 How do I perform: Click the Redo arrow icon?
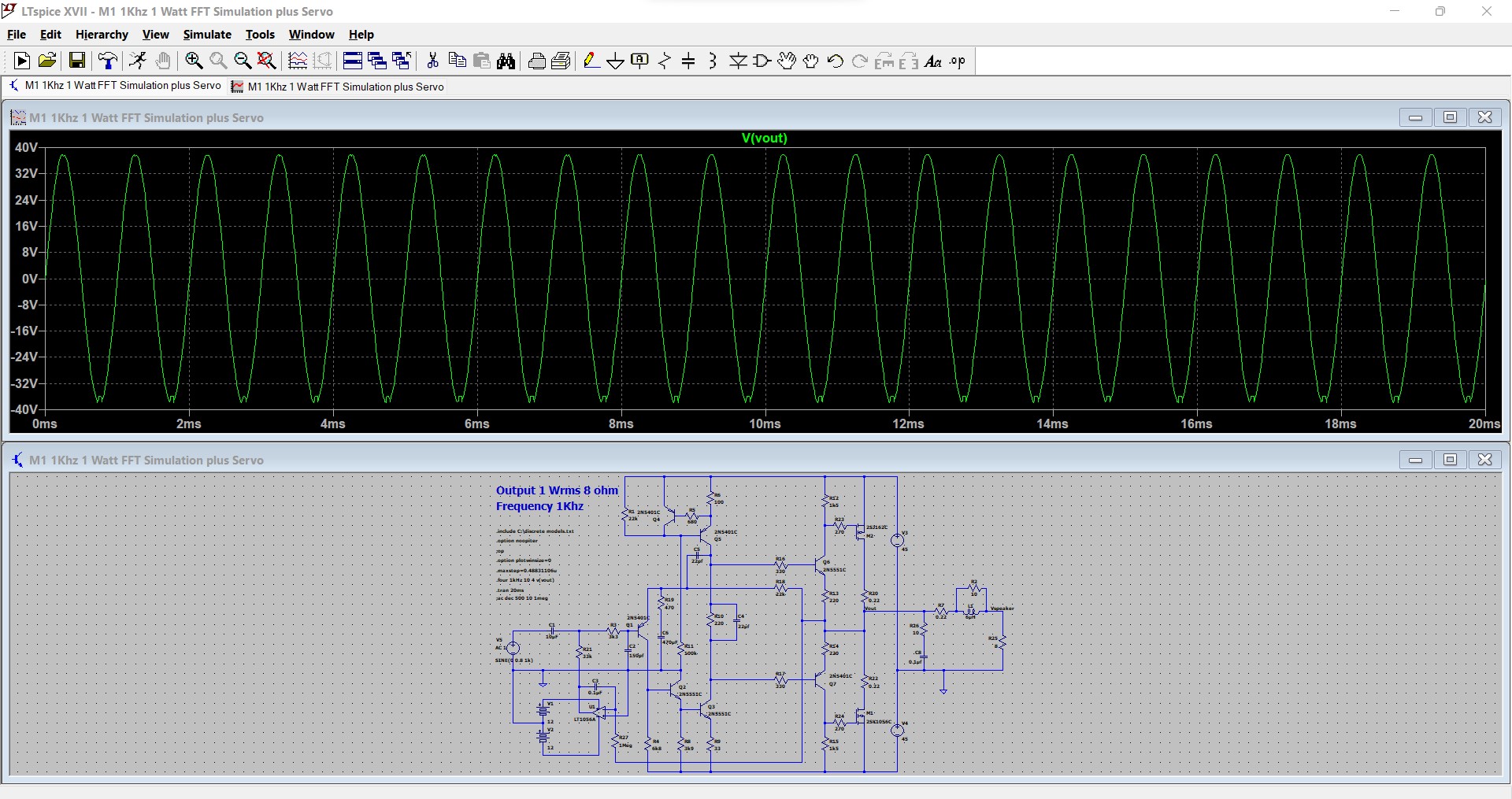860,61
